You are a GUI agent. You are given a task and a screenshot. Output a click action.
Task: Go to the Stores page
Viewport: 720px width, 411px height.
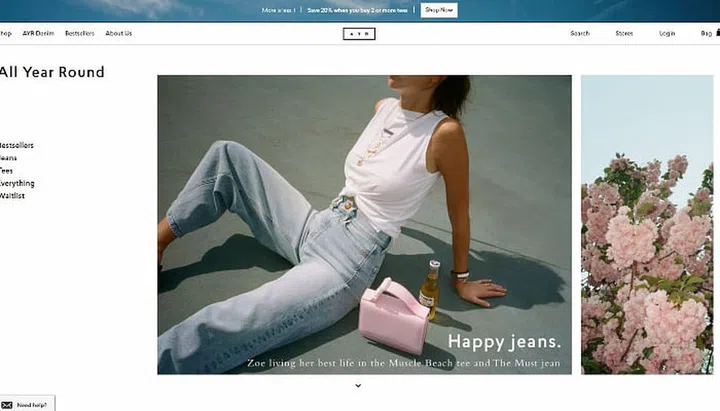pyautogui.click(x=624, y=33)
